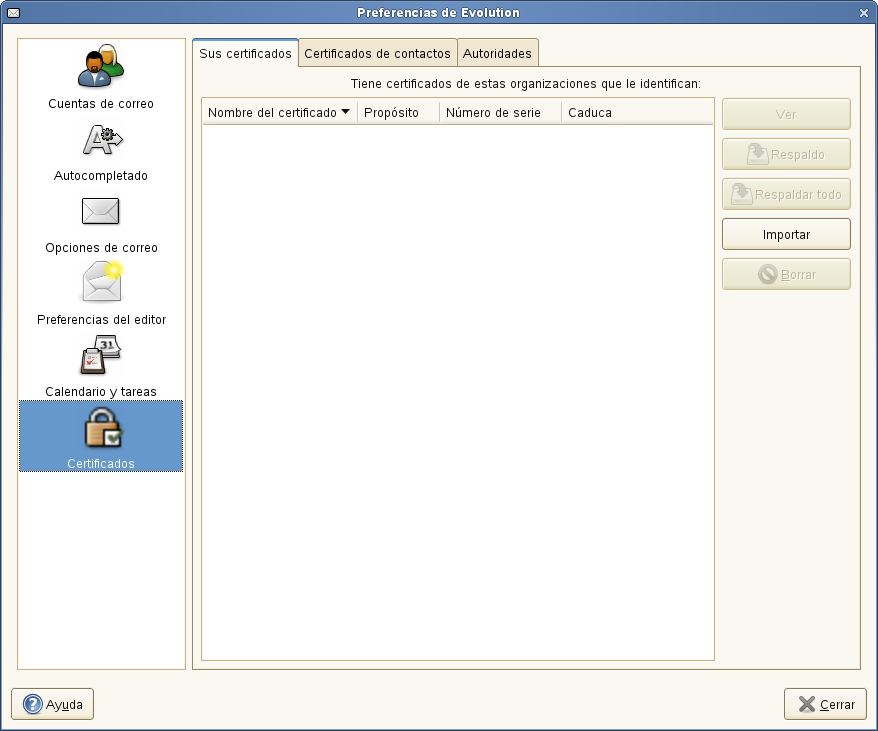
Task: Click the Cerrar button
Action: point(825,704)
